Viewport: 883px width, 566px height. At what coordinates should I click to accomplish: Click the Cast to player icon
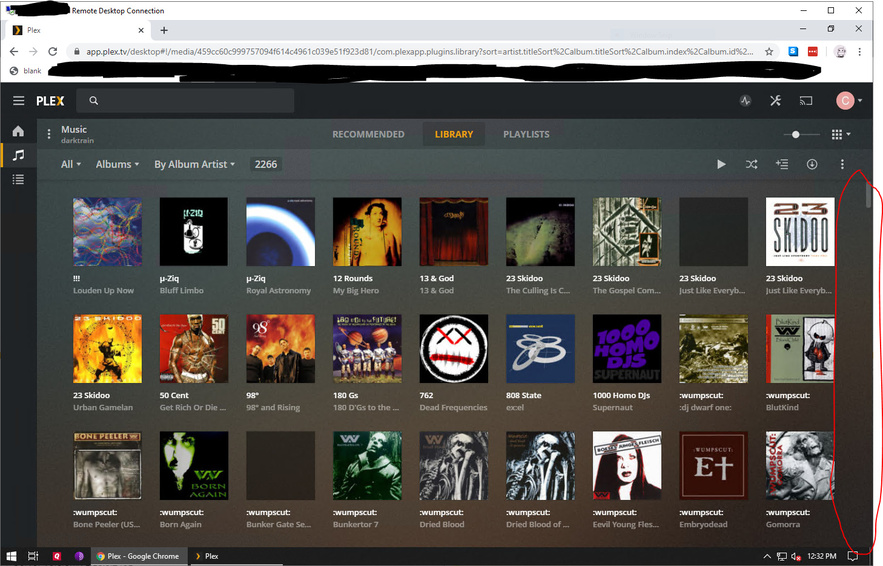[806, 101]
